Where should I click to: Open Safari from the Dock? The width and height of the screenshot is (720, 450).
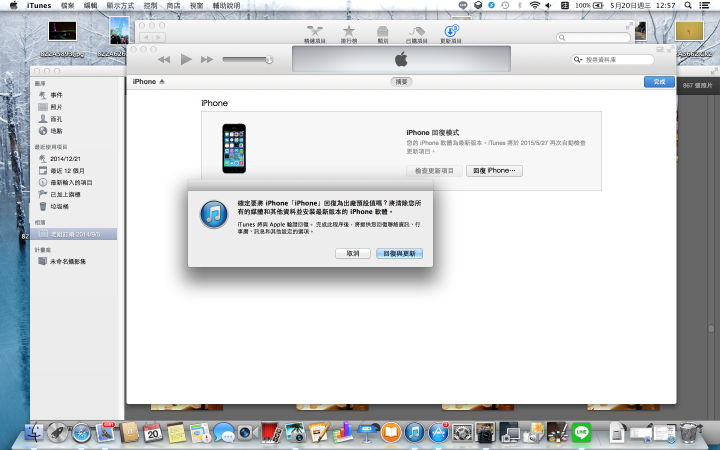81,433
